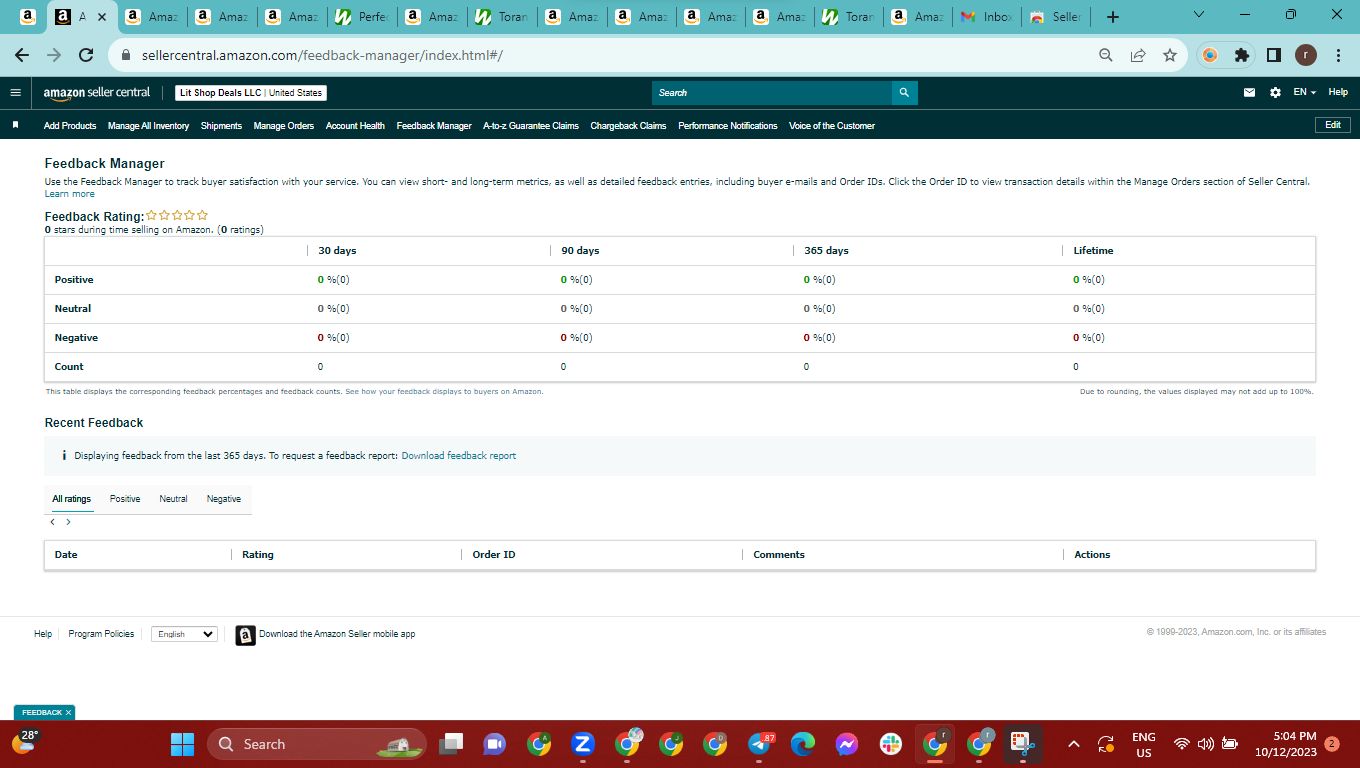Click the share page icon
The image size is (1360, 768).
click(x=1138, y=55)
